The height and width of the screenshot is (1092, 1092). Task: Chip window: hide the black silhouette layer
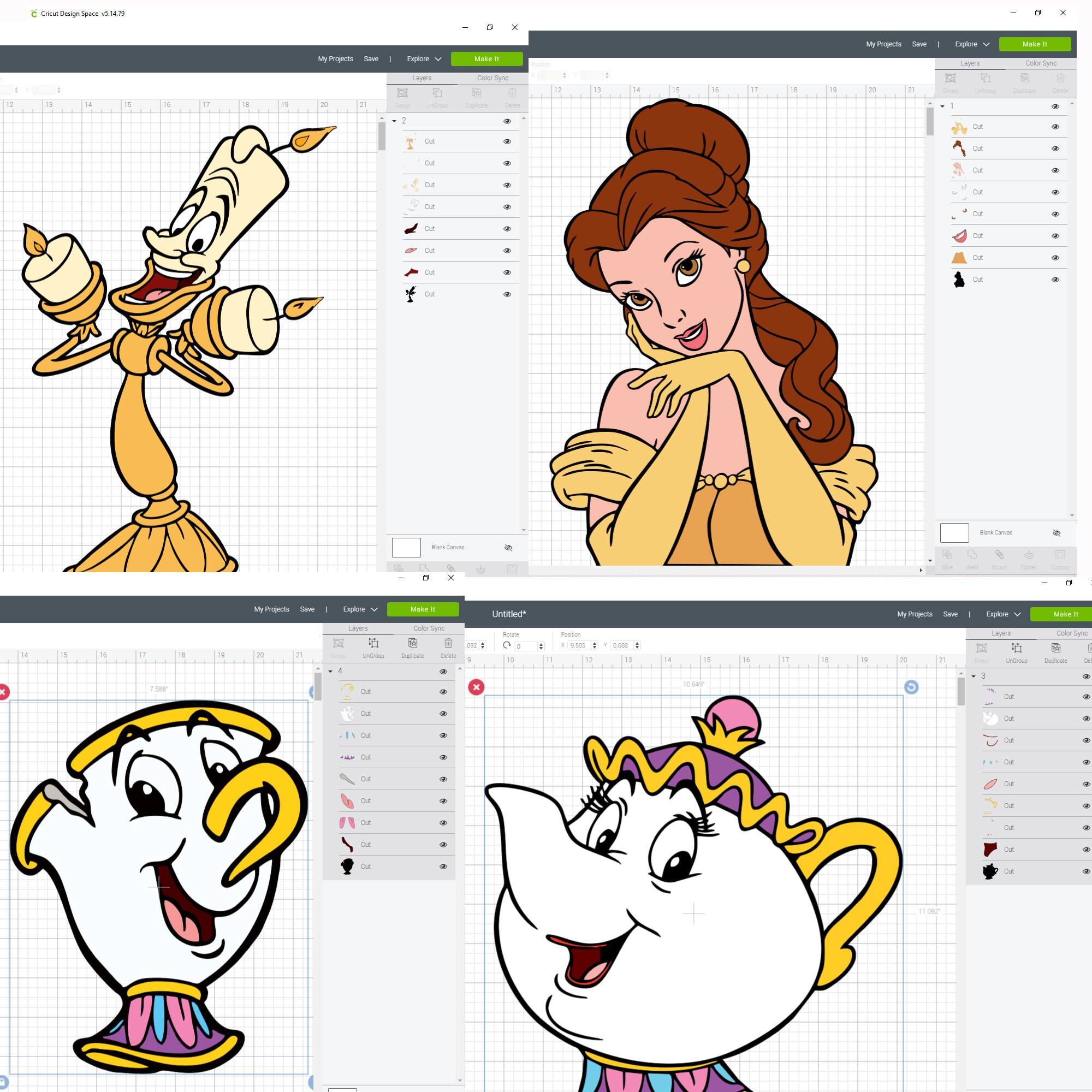pos(443,867)
